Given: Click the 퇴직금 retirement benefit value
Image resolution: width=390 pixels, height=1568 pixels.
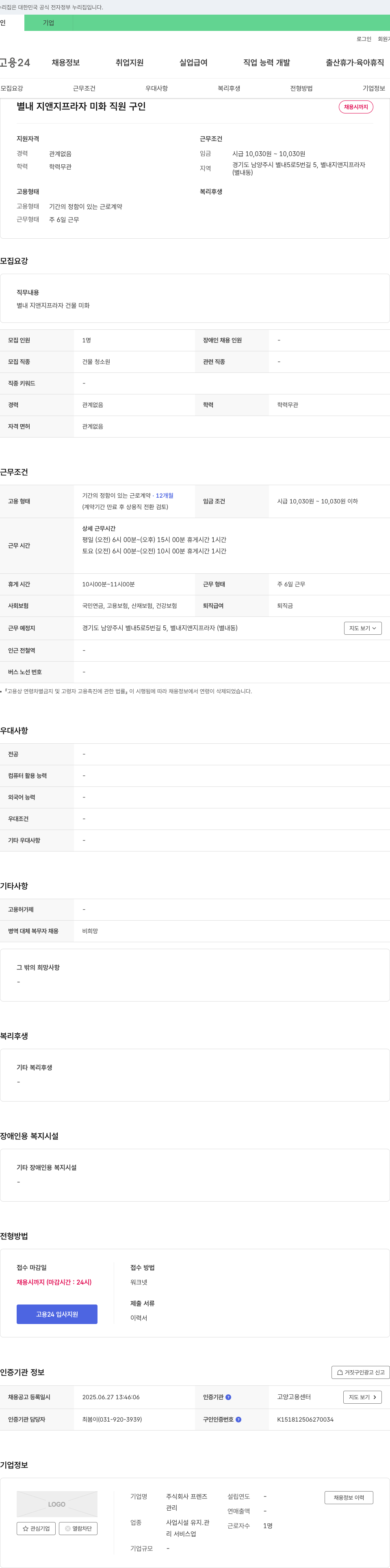Looking at the screenshot, I should (285, 605).
